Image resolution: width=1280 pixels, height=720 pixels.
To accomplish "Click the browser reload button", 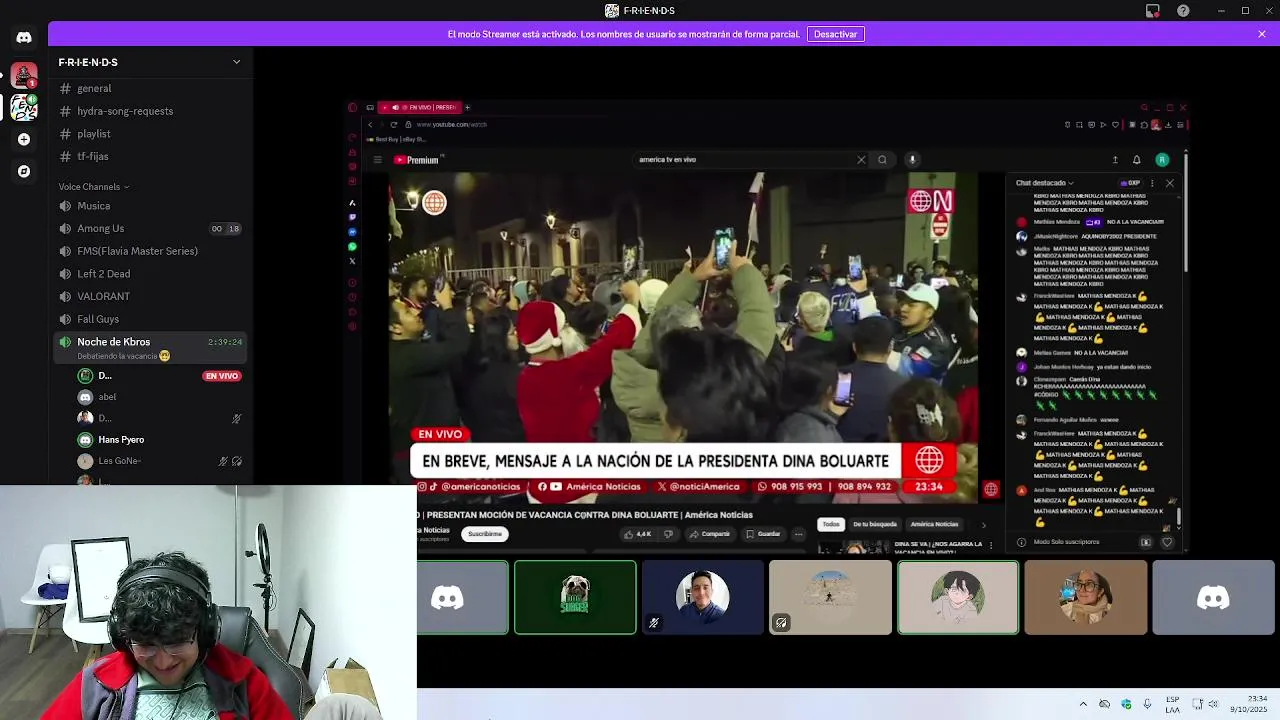I will click(x=394, y=125).
